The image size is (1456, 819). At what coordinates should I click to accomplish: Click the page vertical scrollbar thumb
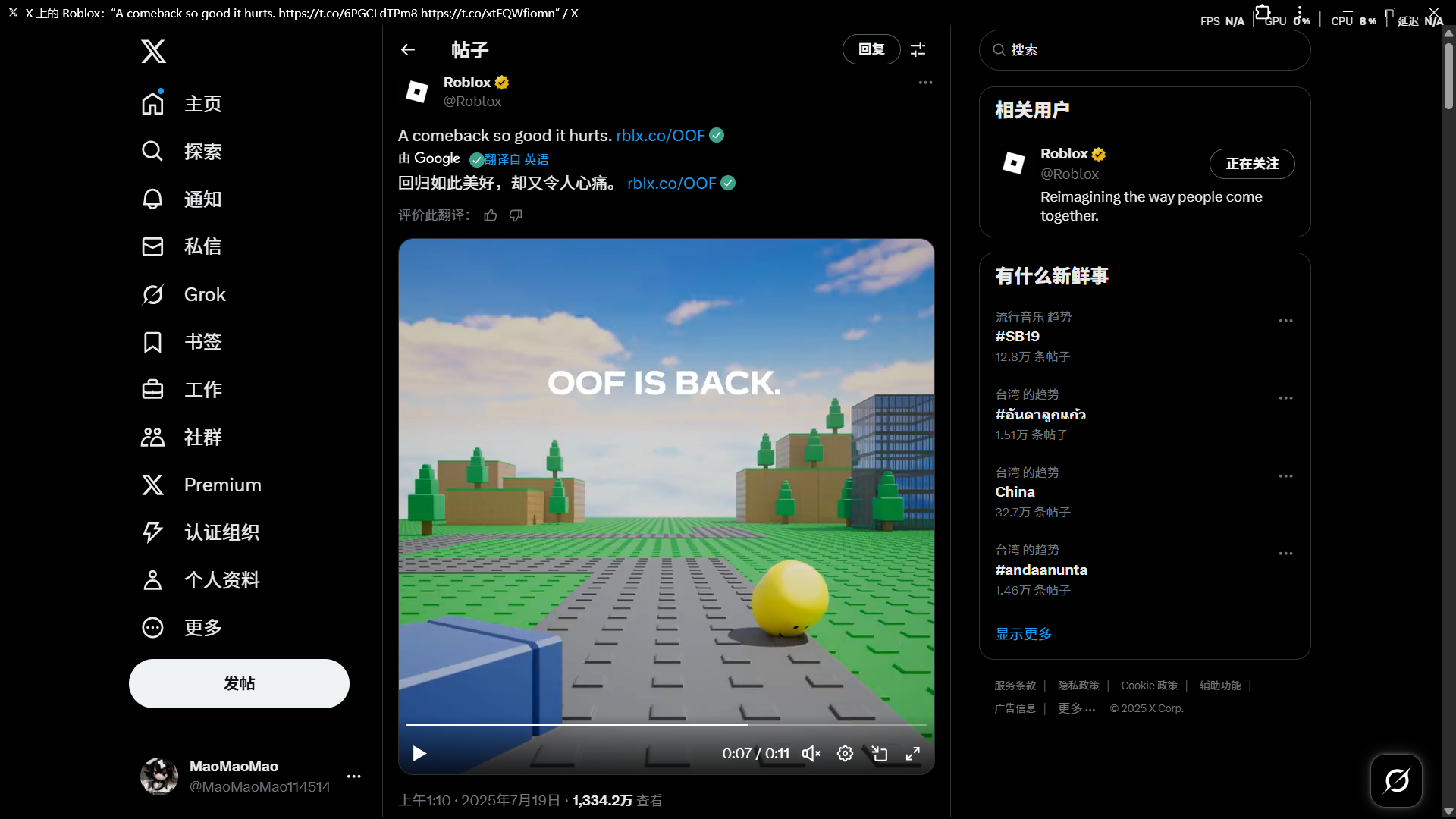[x=1448, y=76]
